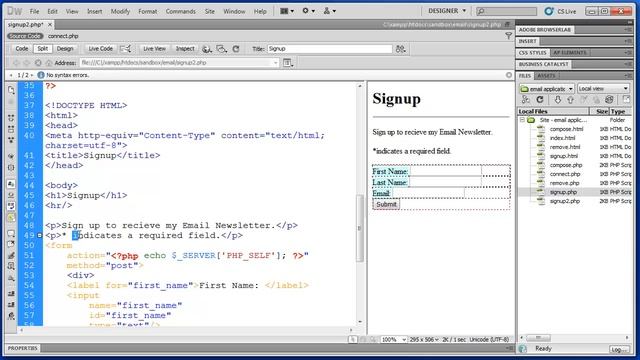Click the Log... button in Files panel

619,349
